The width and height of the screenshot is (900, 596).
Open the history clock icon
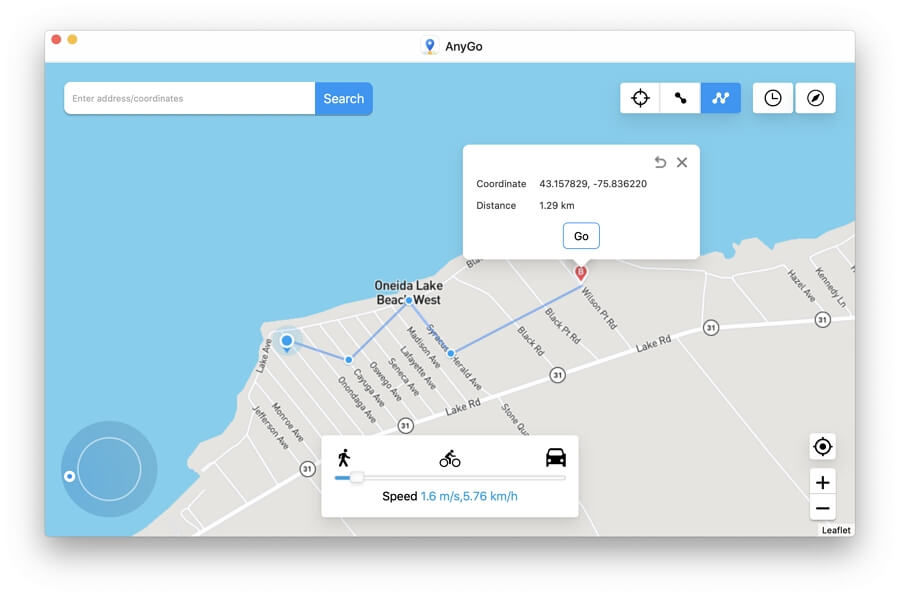(772, 97)
